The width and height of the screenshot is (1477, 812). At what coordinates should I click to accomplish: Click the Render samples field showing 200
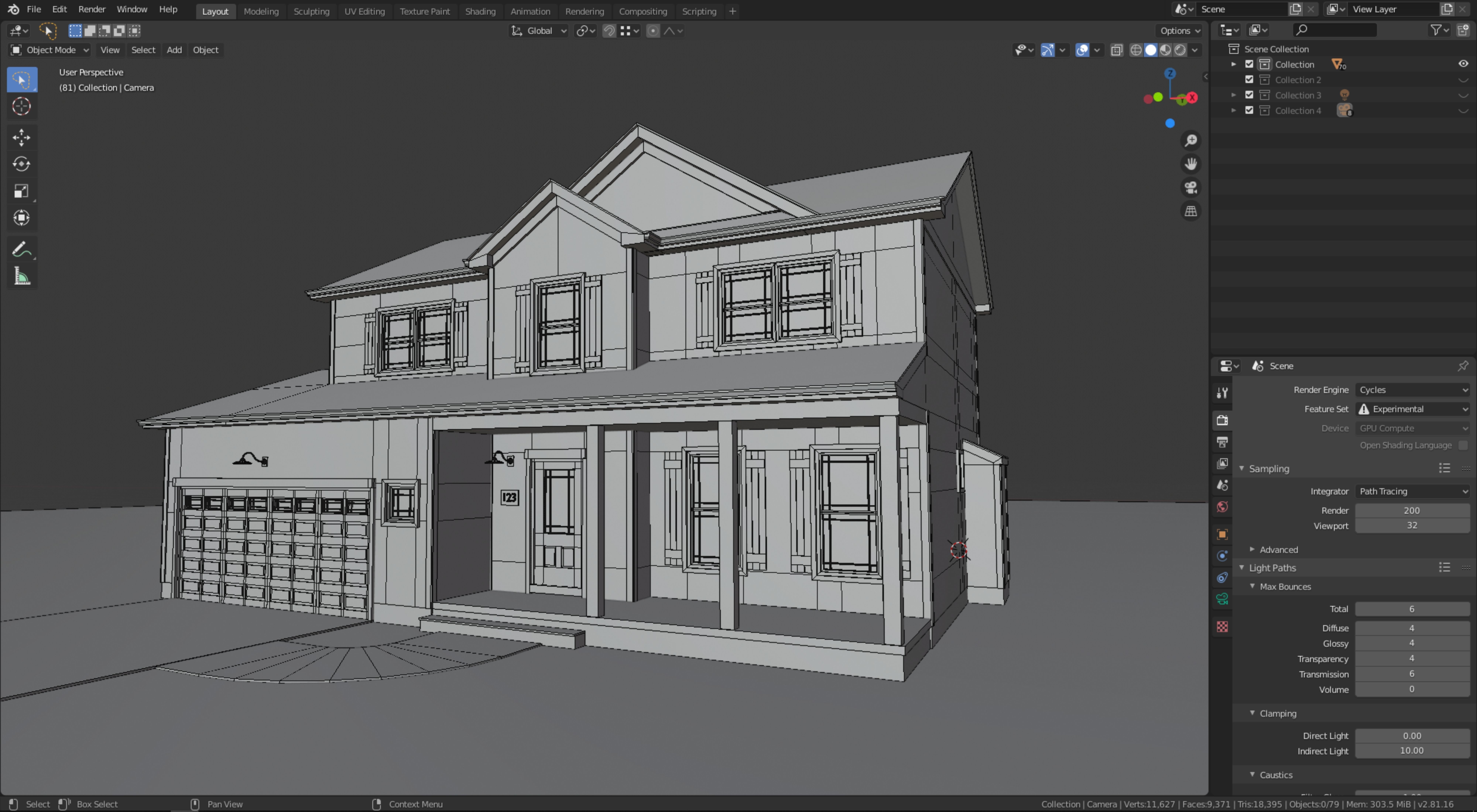click(x=1412, y=511)
